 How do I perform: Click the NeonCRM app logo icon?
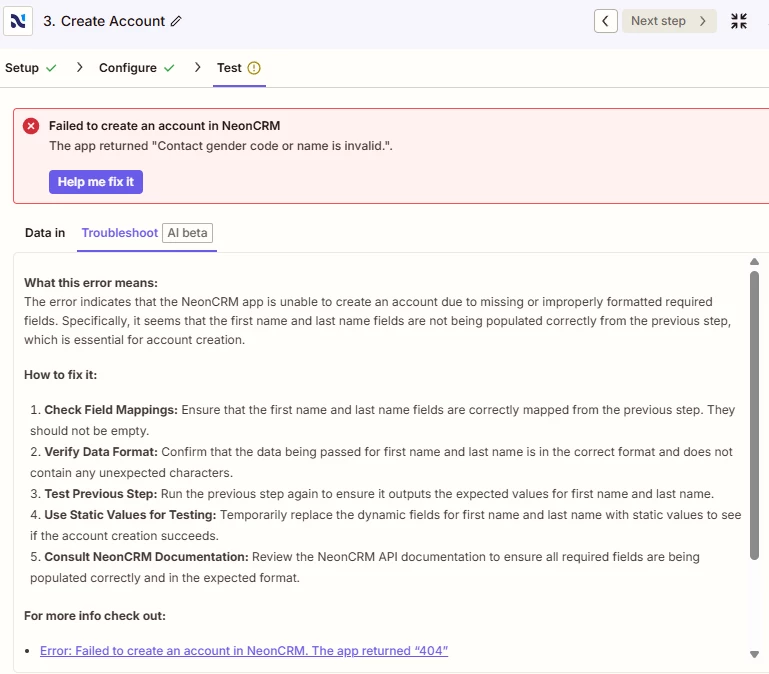click(x=18, y=21)
